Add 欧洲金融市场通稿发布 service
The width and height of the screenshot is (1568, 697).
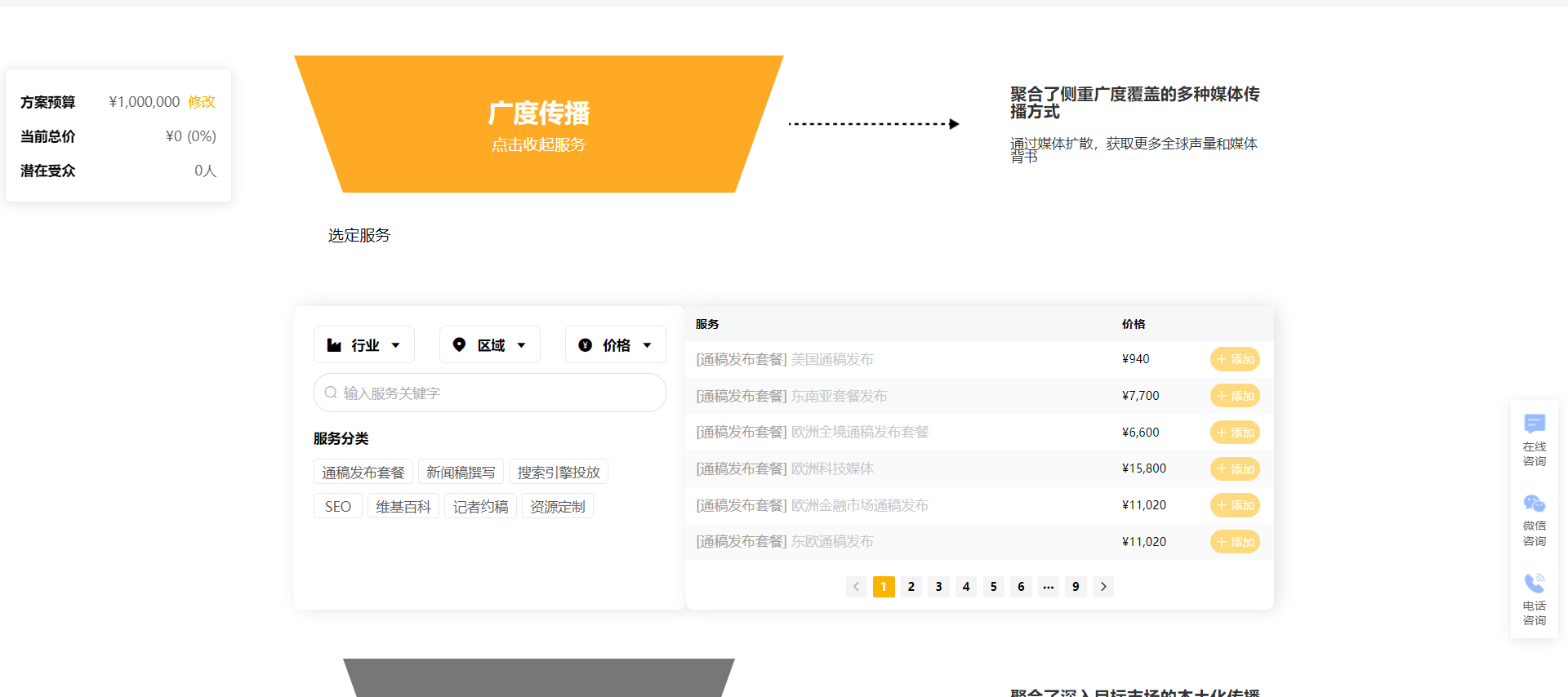tap(1235, 505)
